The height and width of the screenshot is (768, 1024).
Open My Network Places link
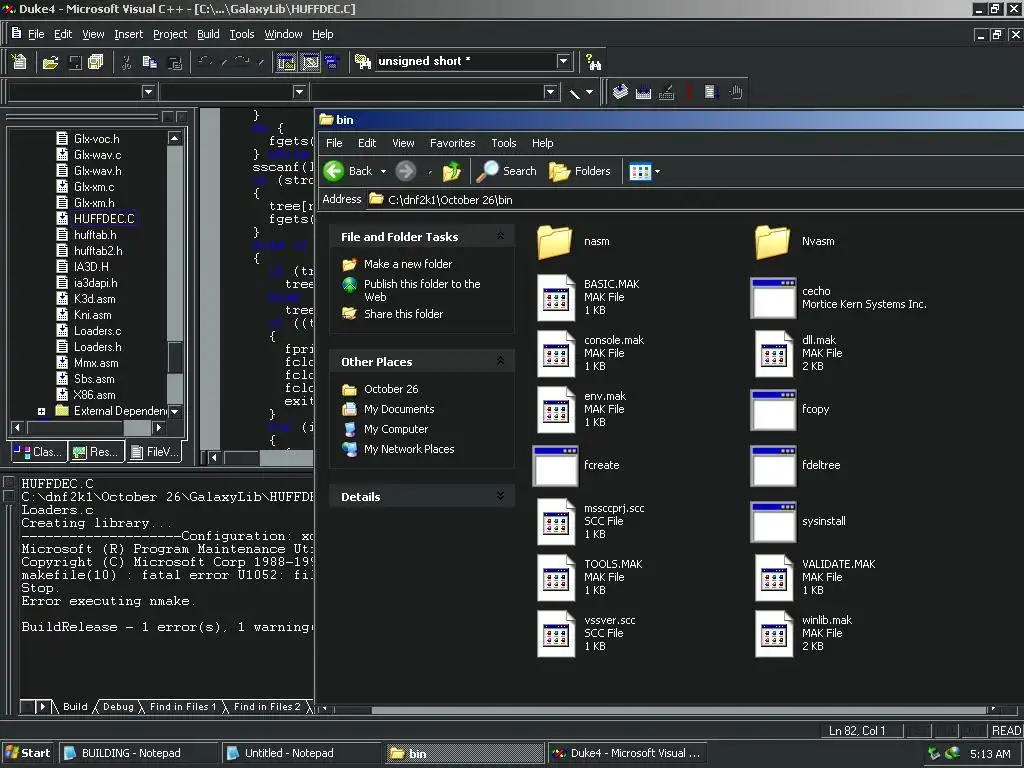409,449
